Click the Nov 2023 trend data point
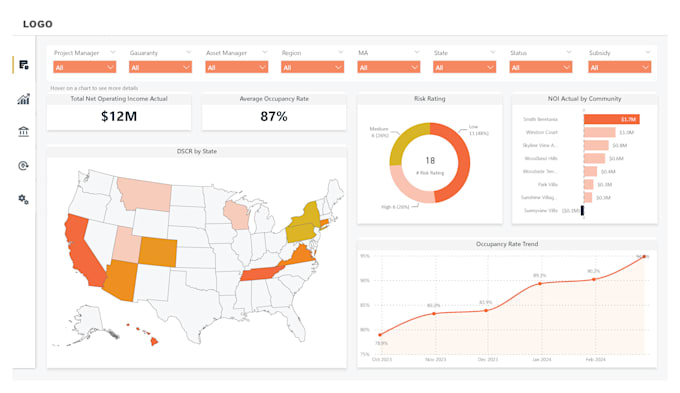680x393 pixels. tap(434, 313)
